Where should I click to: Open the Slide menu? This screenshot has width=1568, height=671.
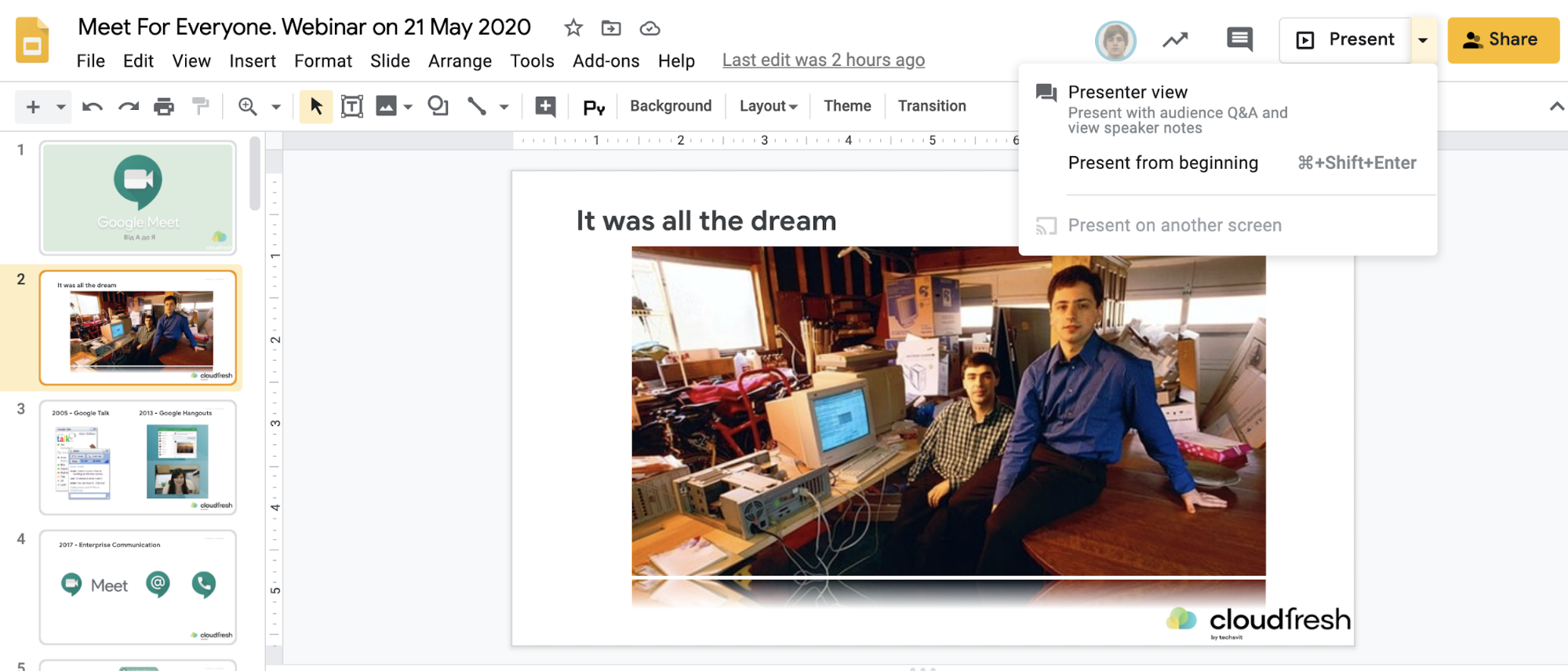click(390, 61)
